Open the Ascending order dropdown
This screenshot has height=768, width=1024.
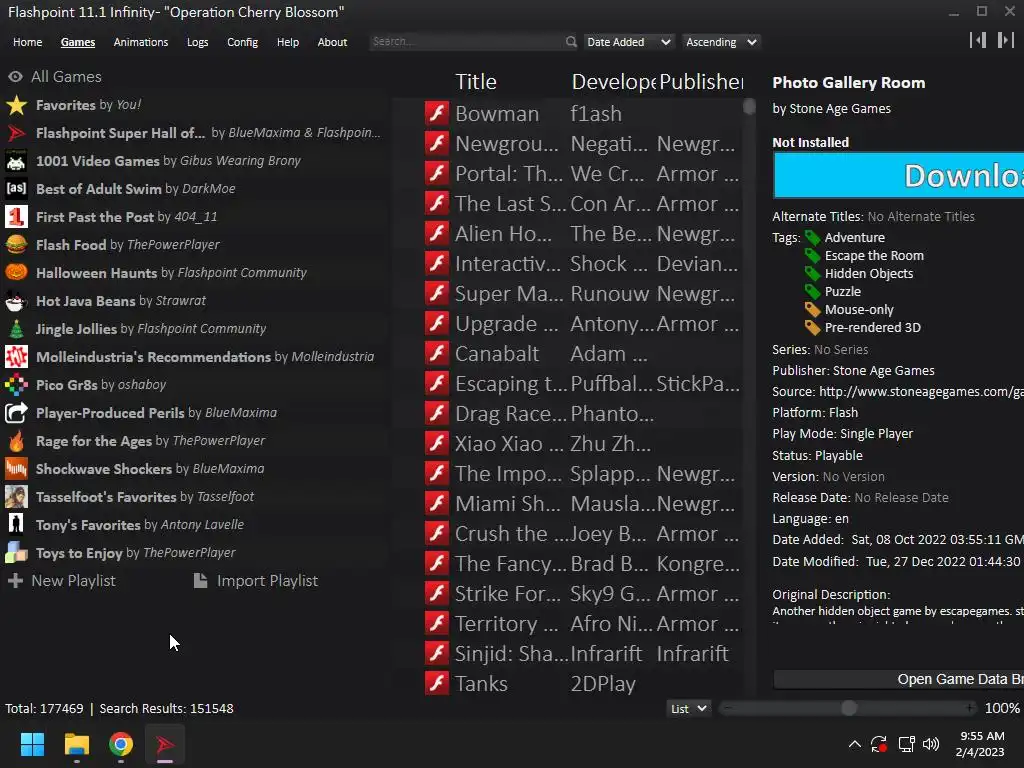721,42
